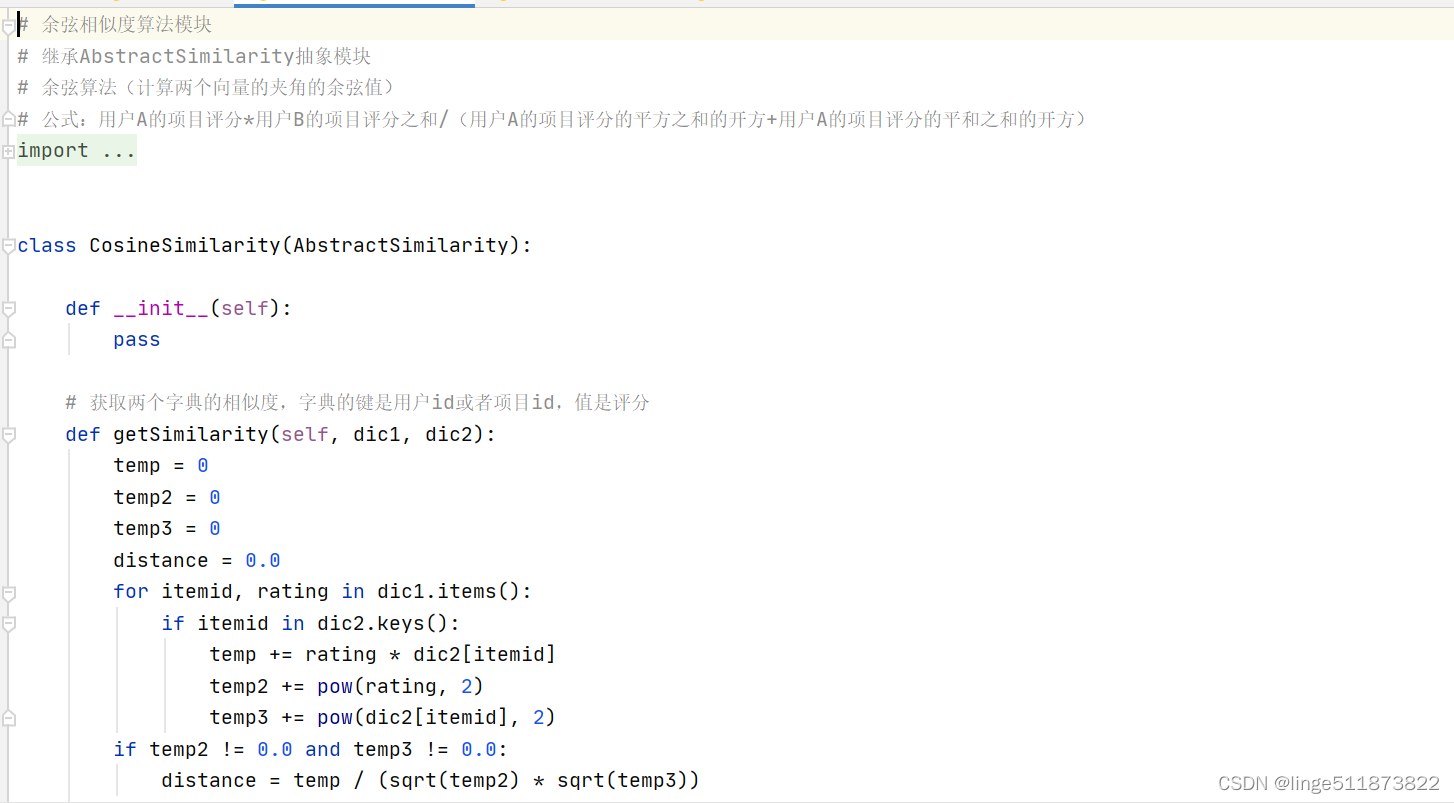Screen dimensions: 1454x803
Task: Click 'pow(dic2[itemid], 2)' expression
Action: click(x=437, y=717)
